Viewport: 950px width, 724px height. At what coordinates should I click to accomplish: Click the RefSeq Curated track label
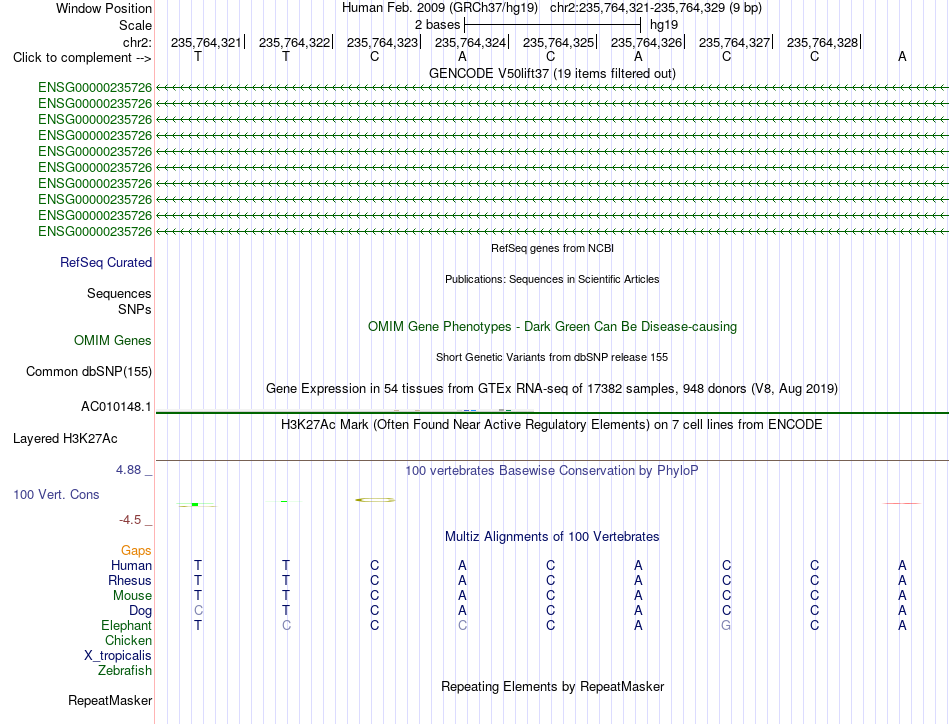click(106, 262)
